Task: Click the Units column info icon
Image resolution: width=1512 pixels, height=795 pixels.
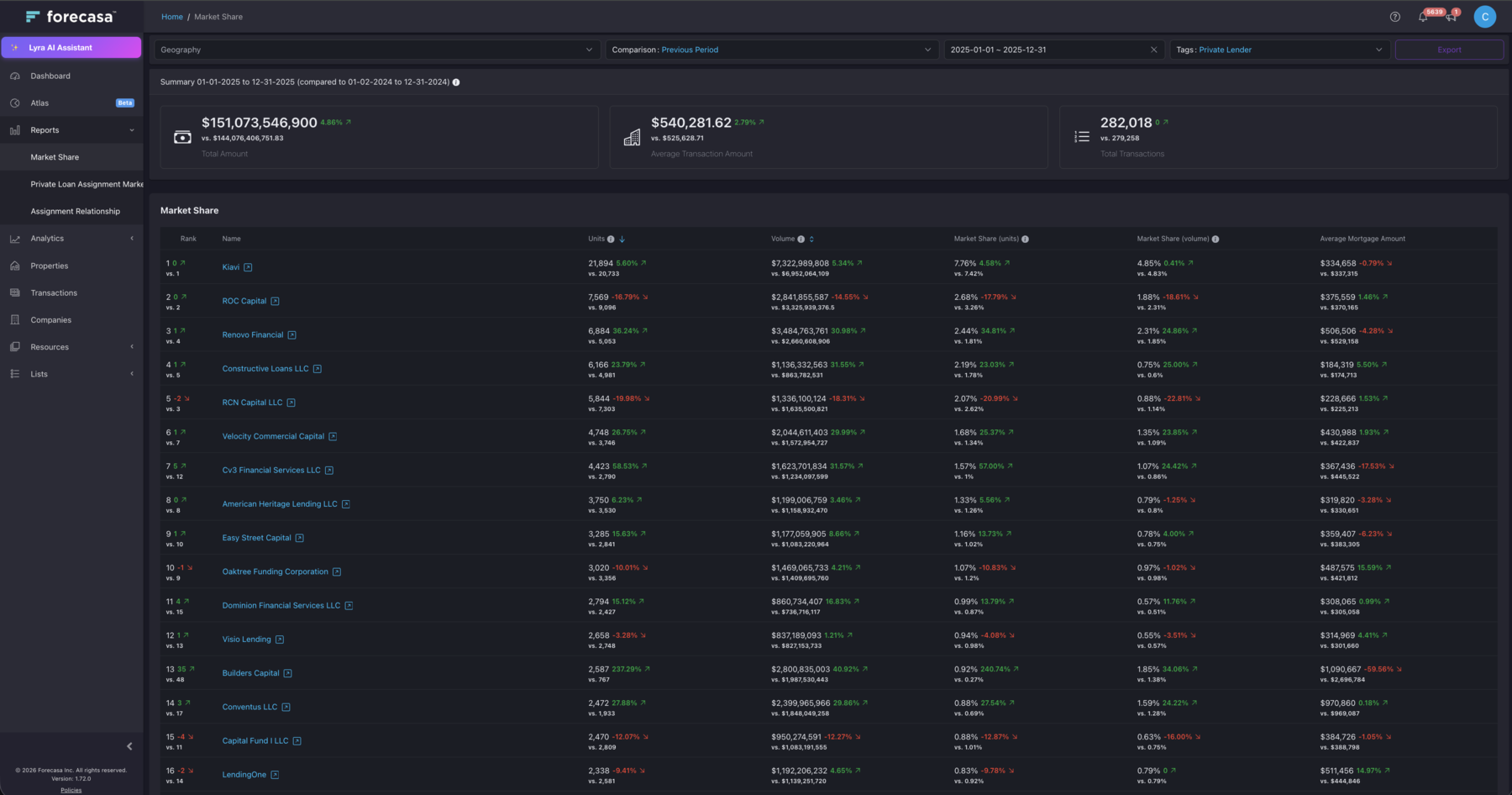Action: coord(611,240)
